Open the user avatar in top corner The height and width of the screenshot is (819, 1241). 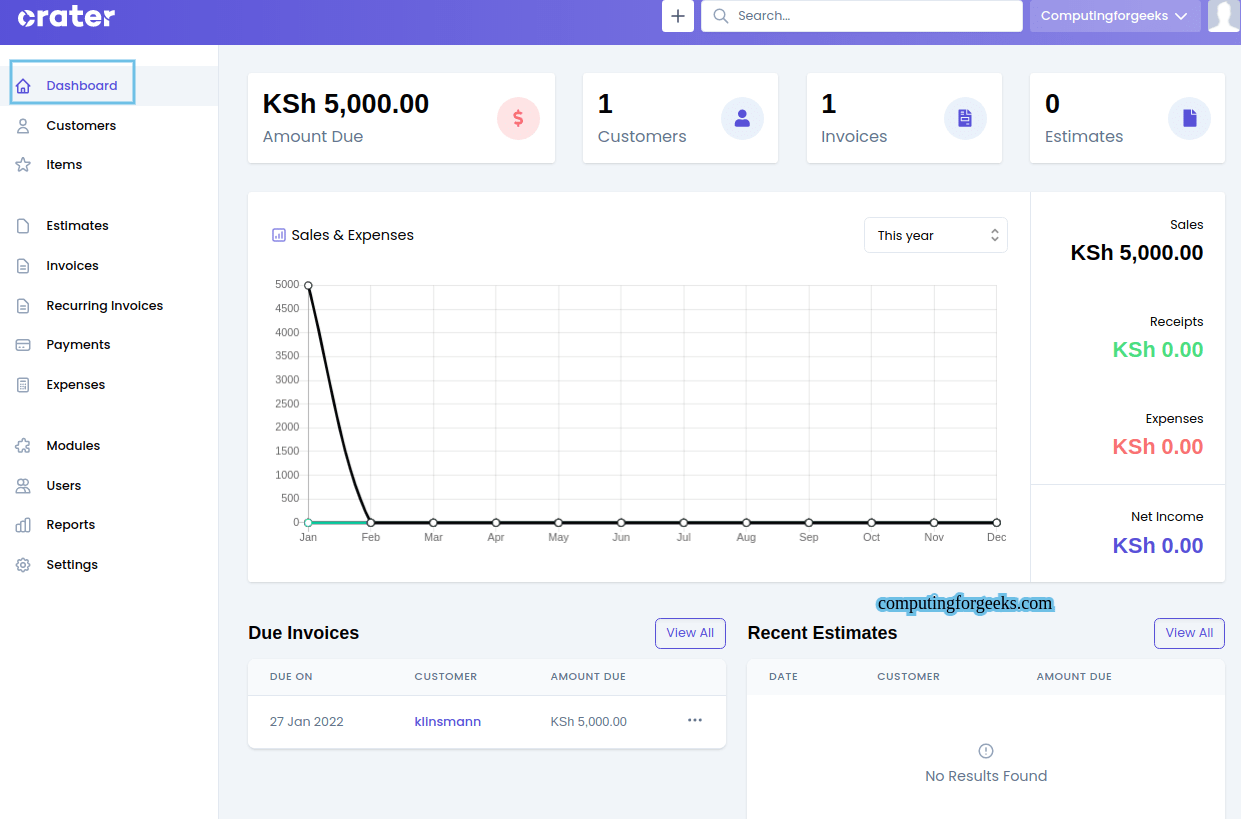(x=1224, y=16)
